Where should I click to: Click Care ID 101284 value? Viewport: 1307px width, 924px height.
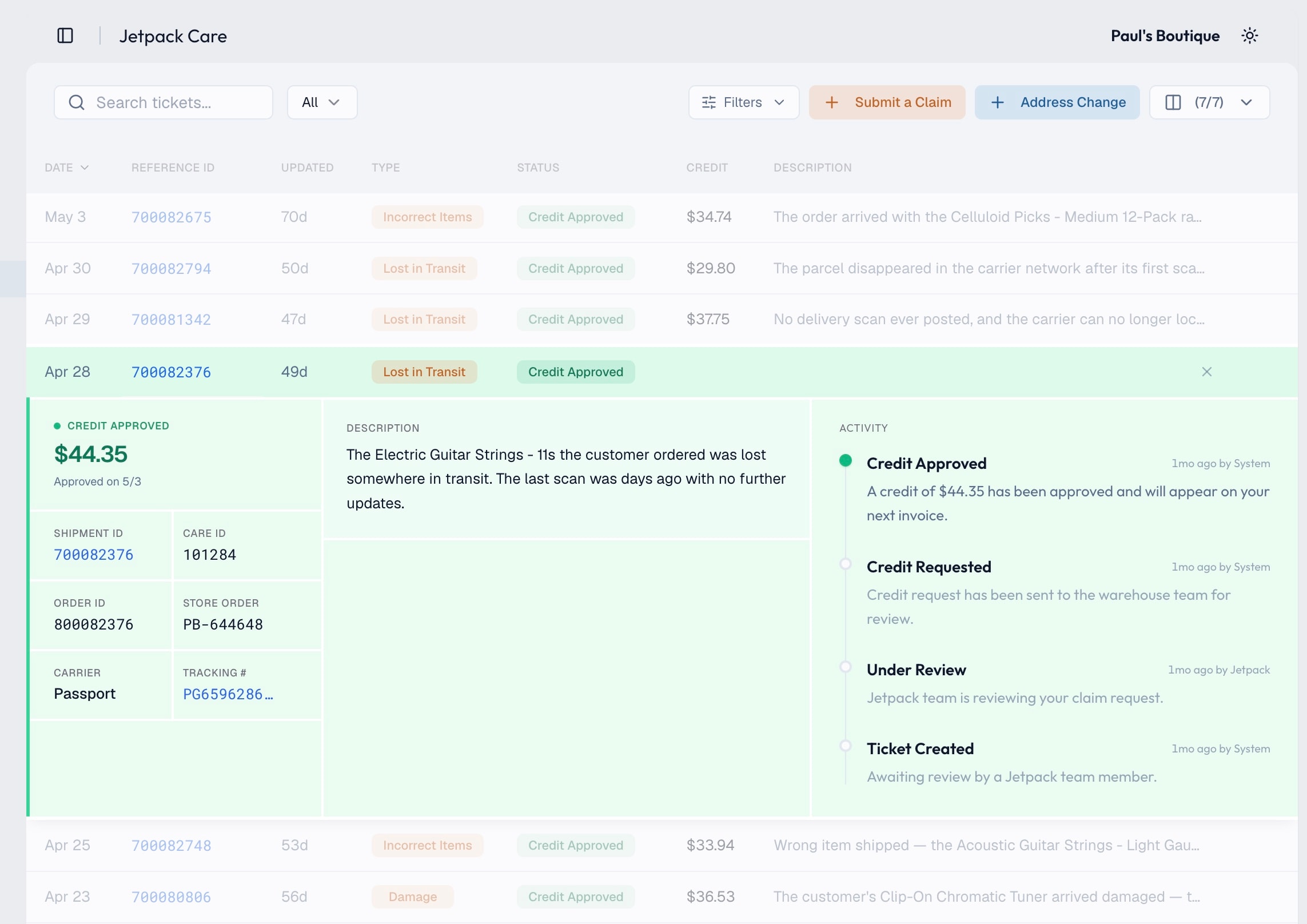tap(209, 555)
